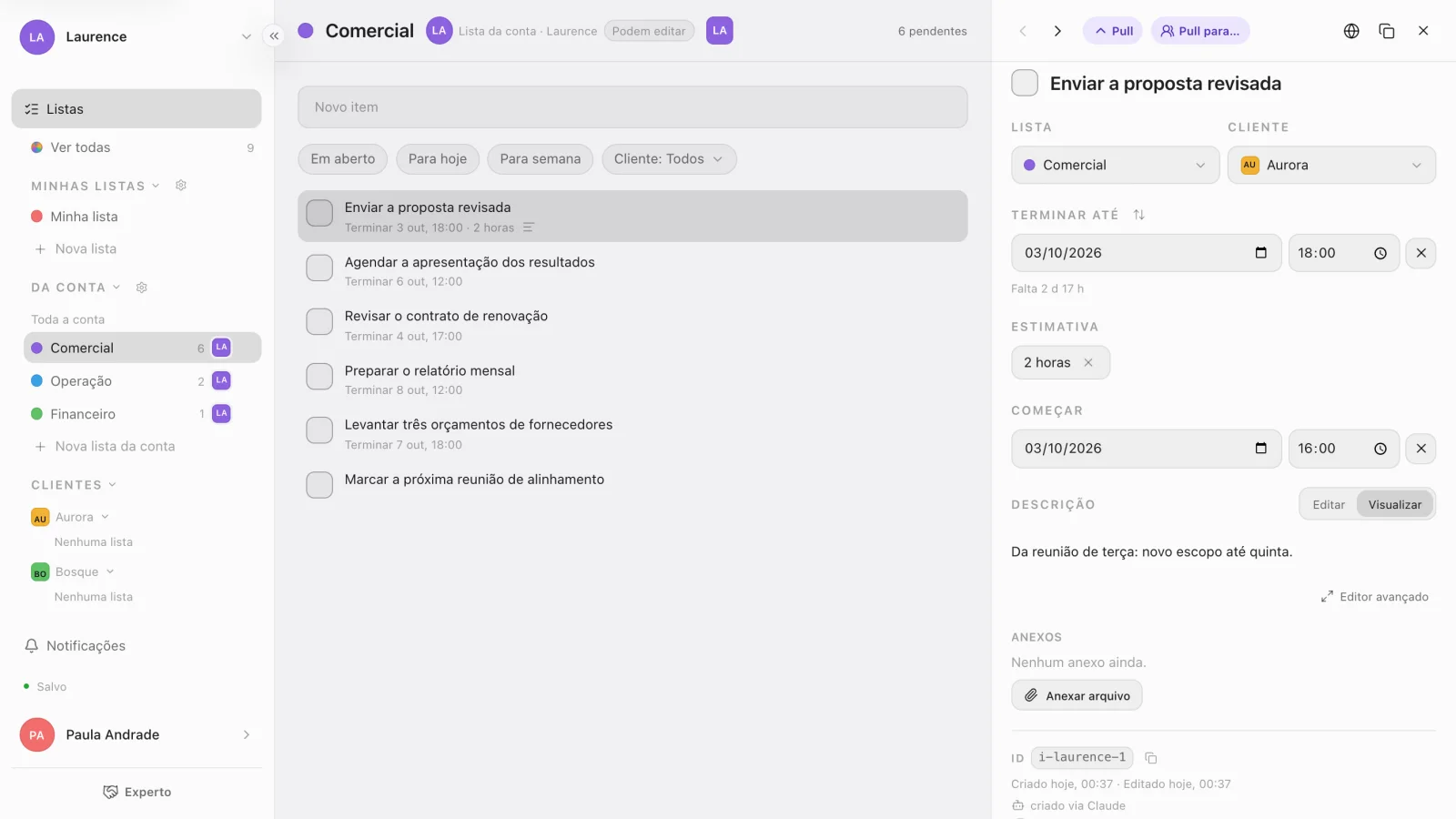The width and height of the screenshot is (1456, 819).
Task: Click the LA avatar beside the Financeiro list
Action: 221,413
